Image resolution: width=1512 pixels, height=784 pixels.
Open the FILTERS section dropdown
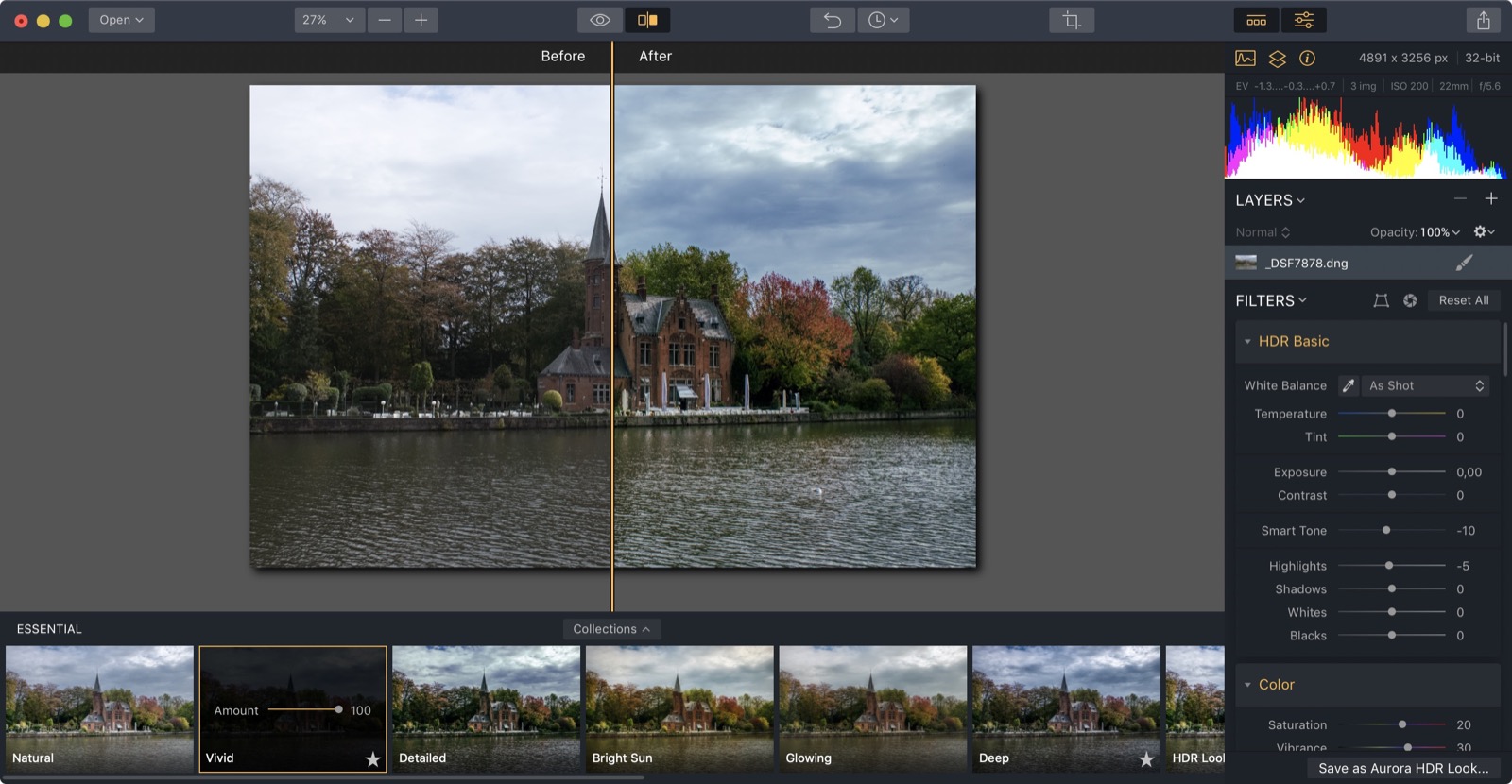click(1271, 300)
